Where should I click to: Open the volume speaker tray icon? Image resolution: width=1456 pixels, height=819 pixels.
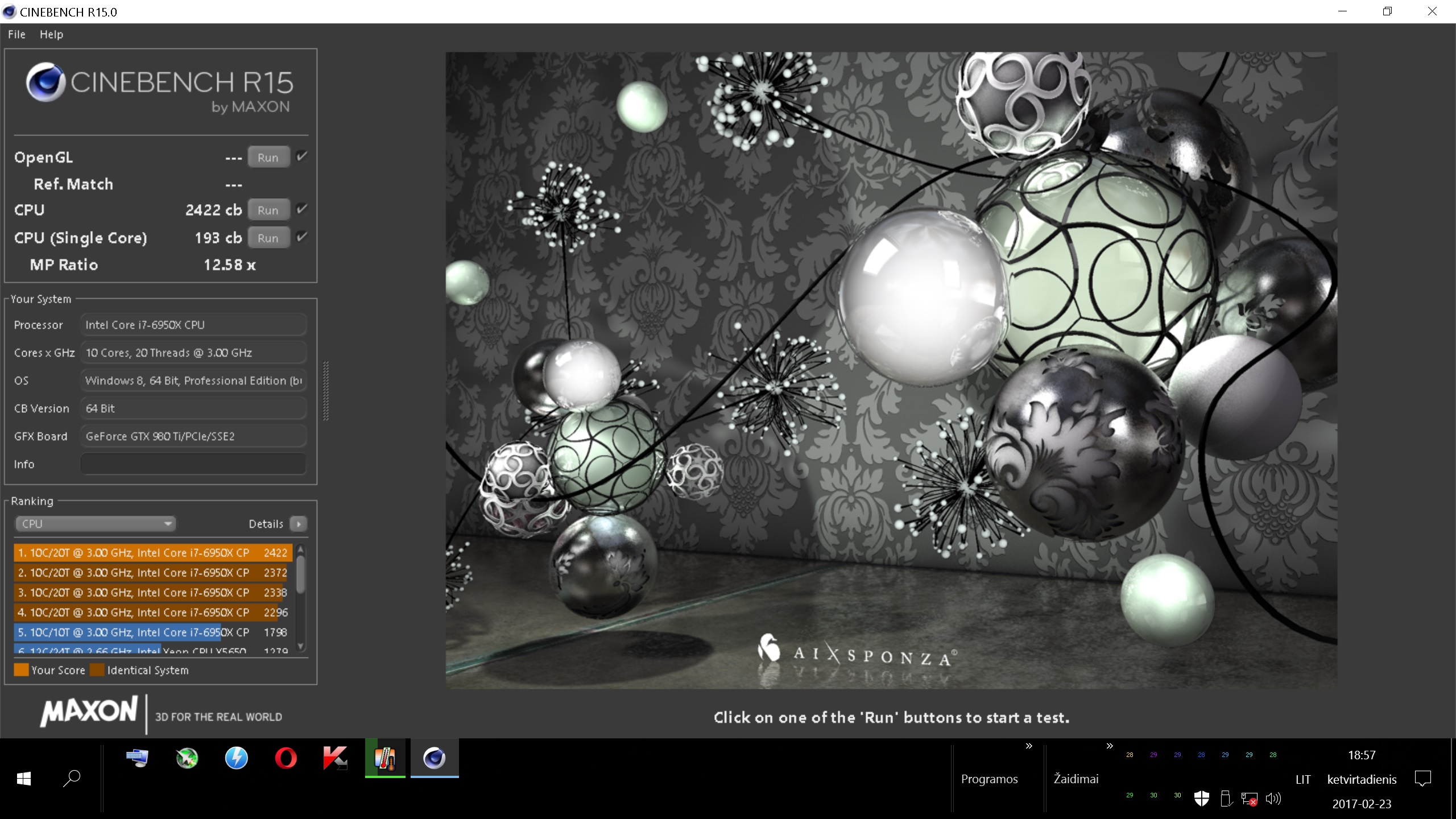click(1273, 799)
